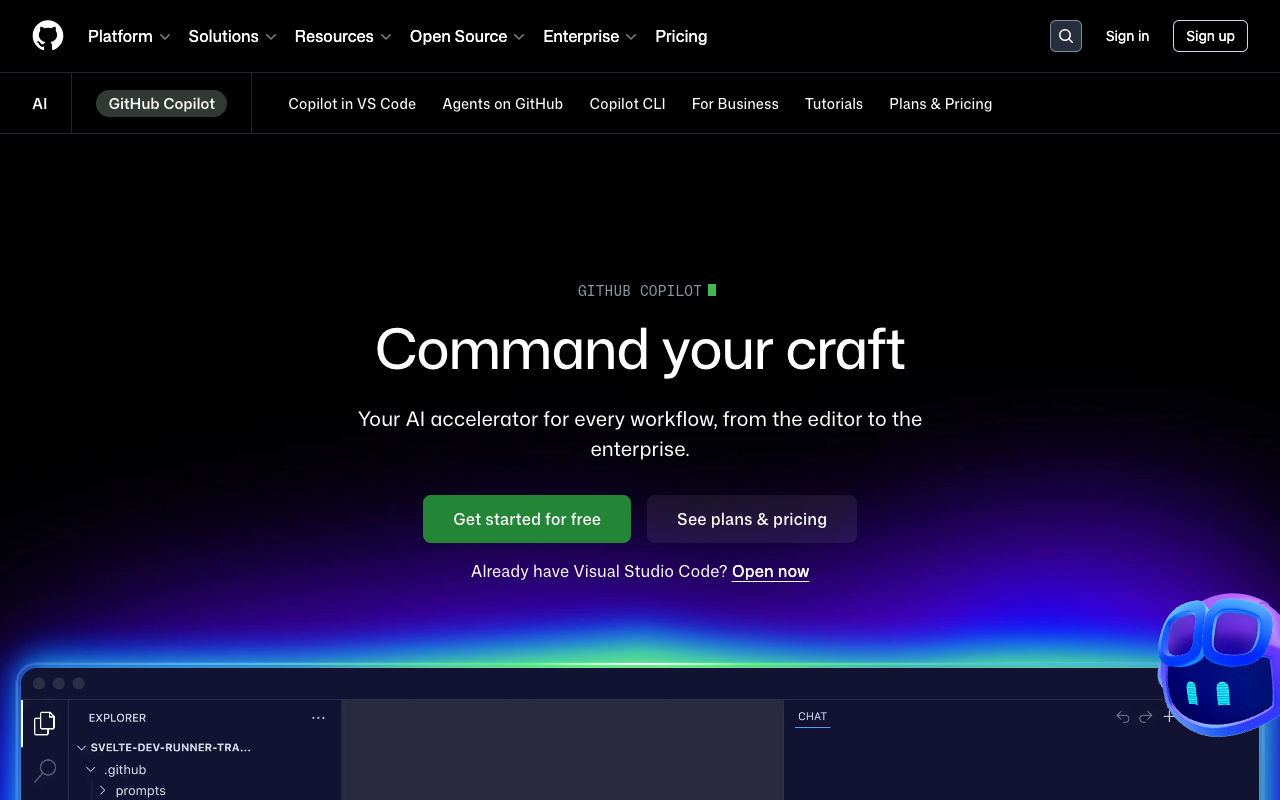This screenshot has height=800, width=1280.
Task: Open the Solutions dropdown menu
Action: (x=232, y=36)
